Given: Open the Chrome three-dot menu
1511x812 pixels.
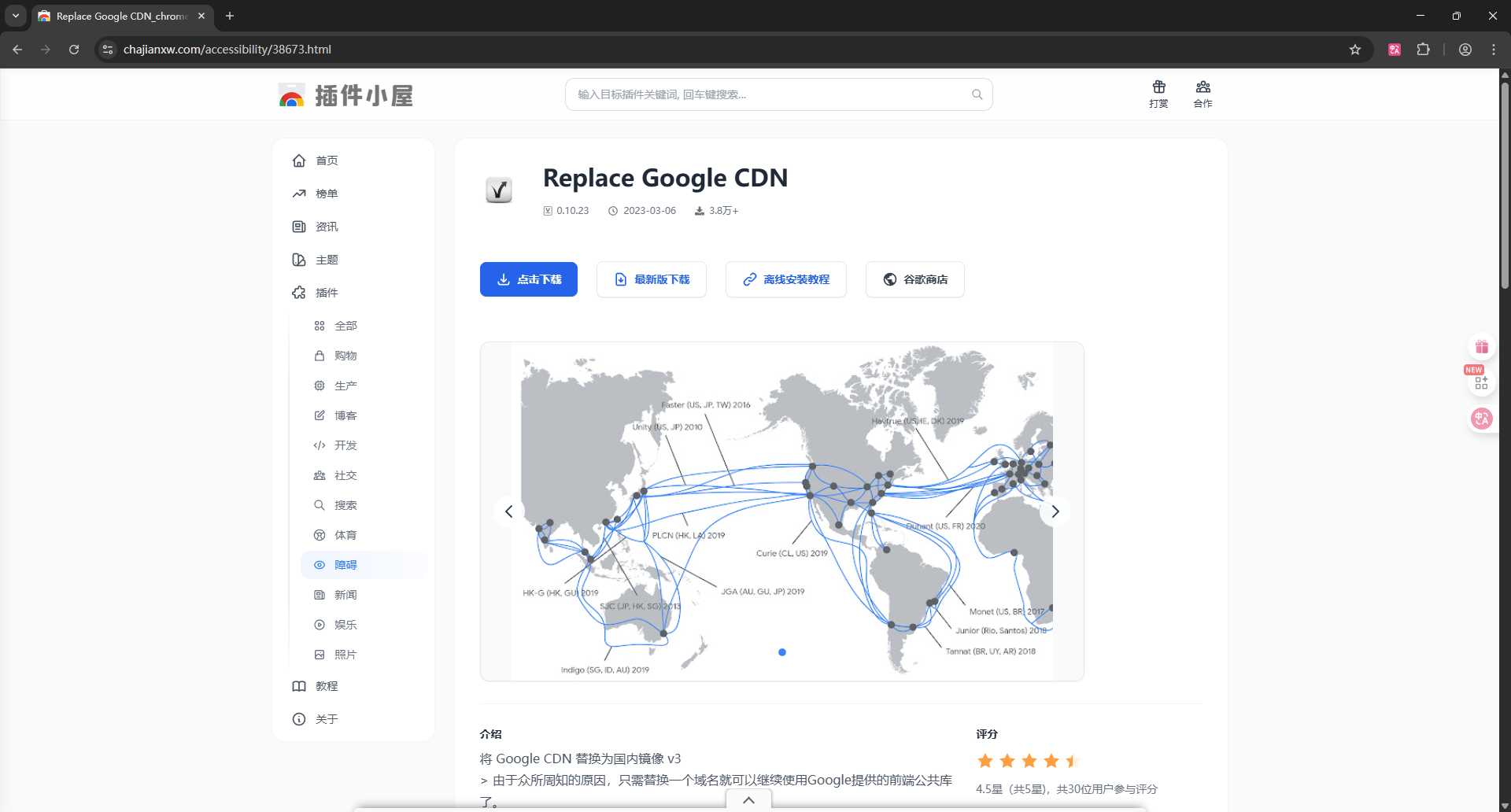Looking at the screenshot, I should pyautogui.click(x=1493, y=49).
